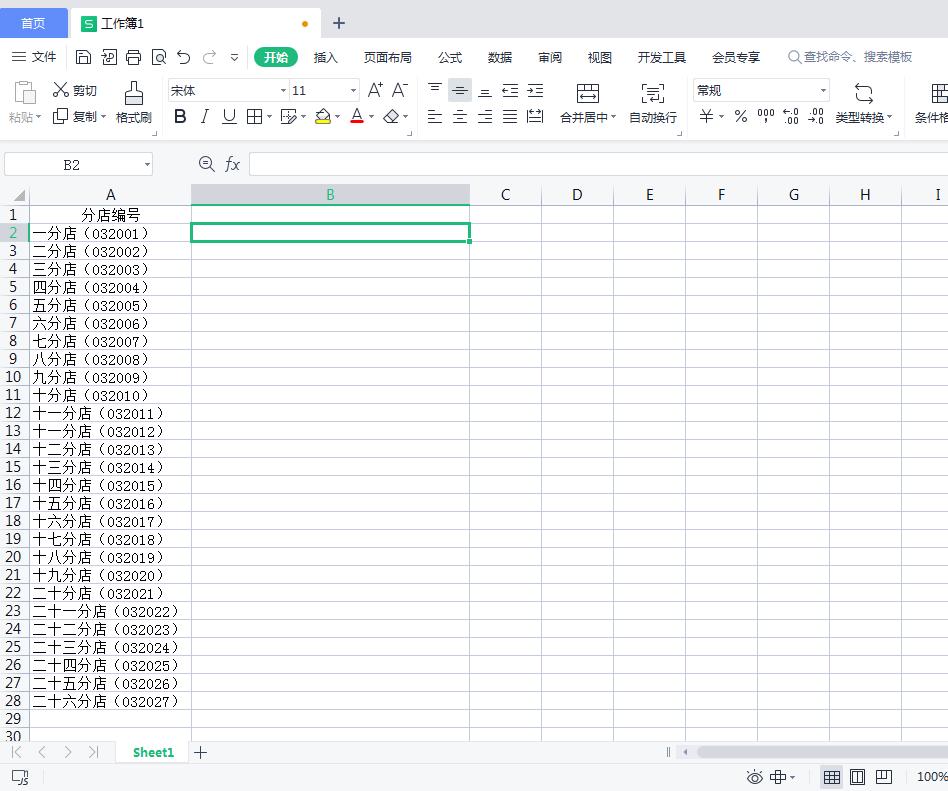Click the Cut (剪切) tool
The height and width of the screenshot is (791, 948).
pos(74,90)
